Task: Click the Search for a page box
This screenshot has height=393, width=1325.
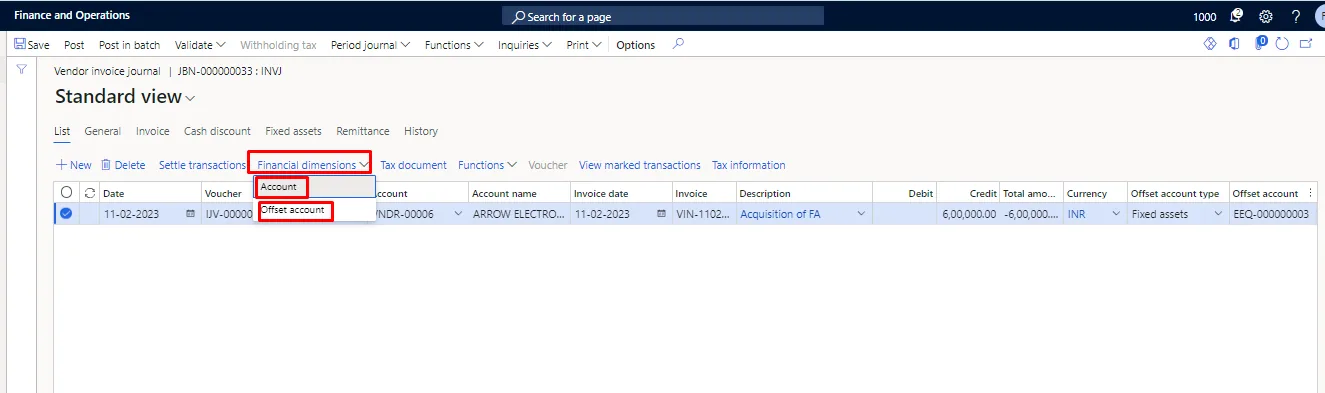Action: (x=663, y=16)
